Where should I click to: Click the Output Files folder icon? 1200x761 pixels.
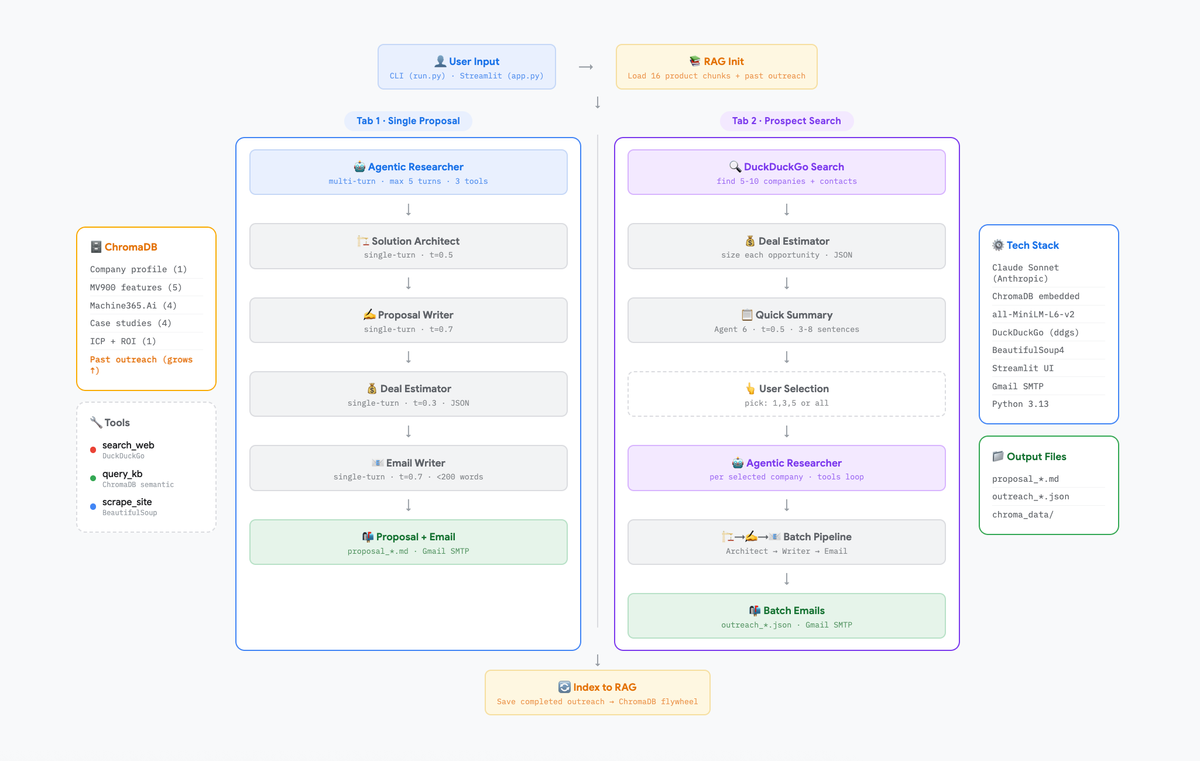997,457
